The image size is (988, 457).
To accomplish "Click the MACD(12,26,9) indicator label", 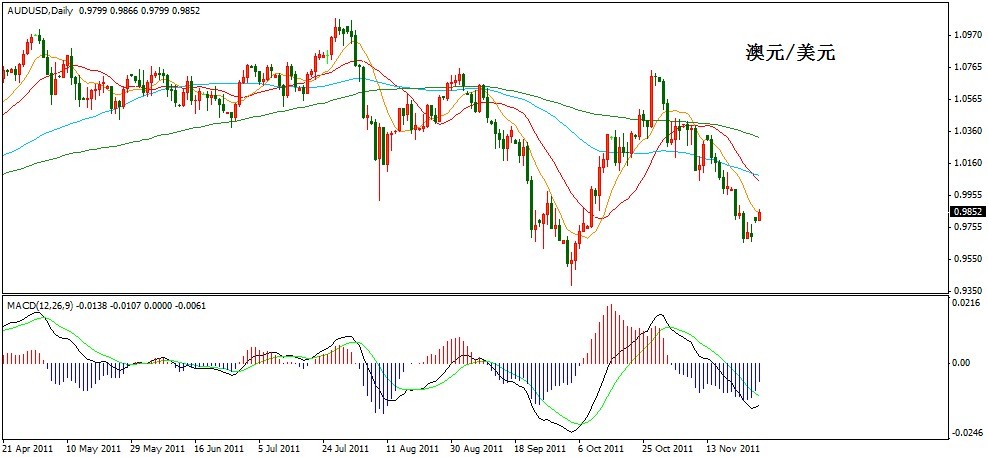I will point(40,305).
